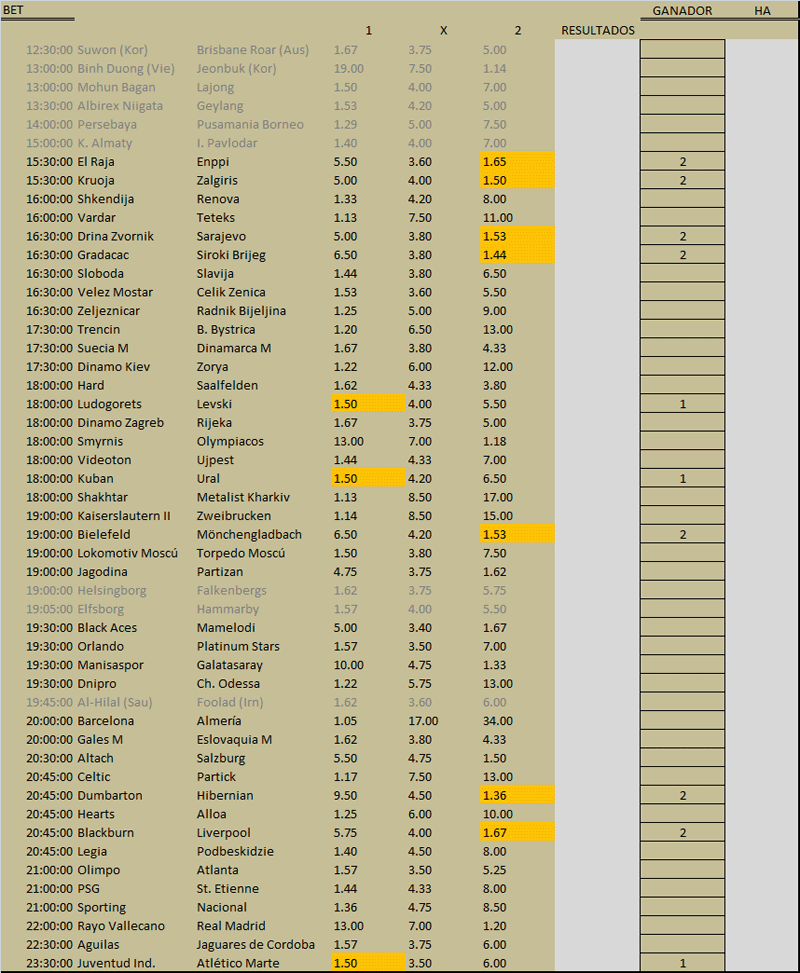Click highlighted 1.50 odds for Ludogorets
The width and height of the screenshot is (800, 973).
369,404
